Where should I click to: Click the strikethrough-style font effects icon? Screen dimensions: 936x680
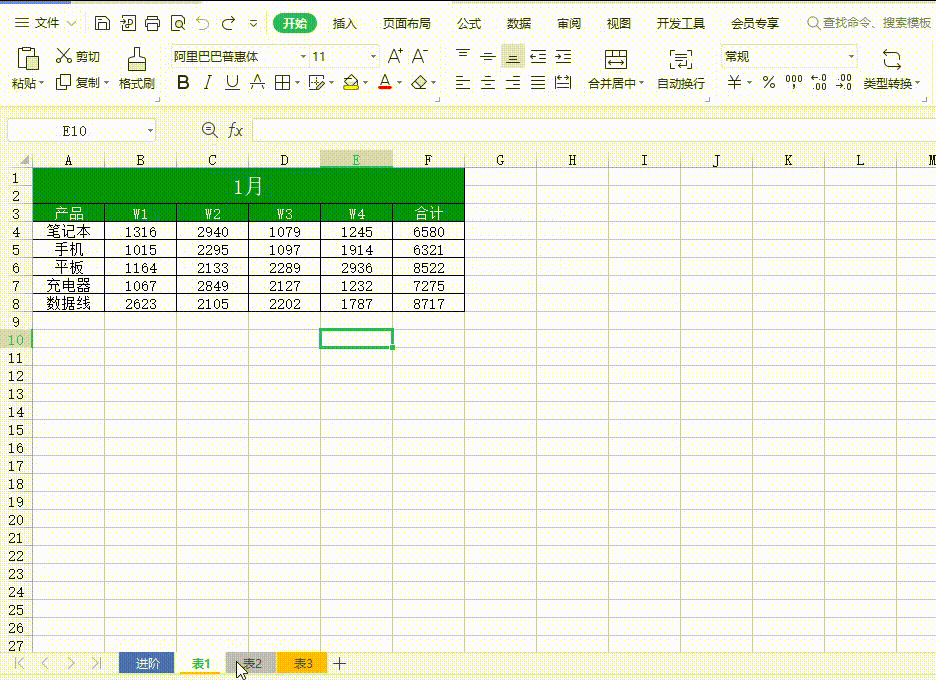tap(257, 82)
